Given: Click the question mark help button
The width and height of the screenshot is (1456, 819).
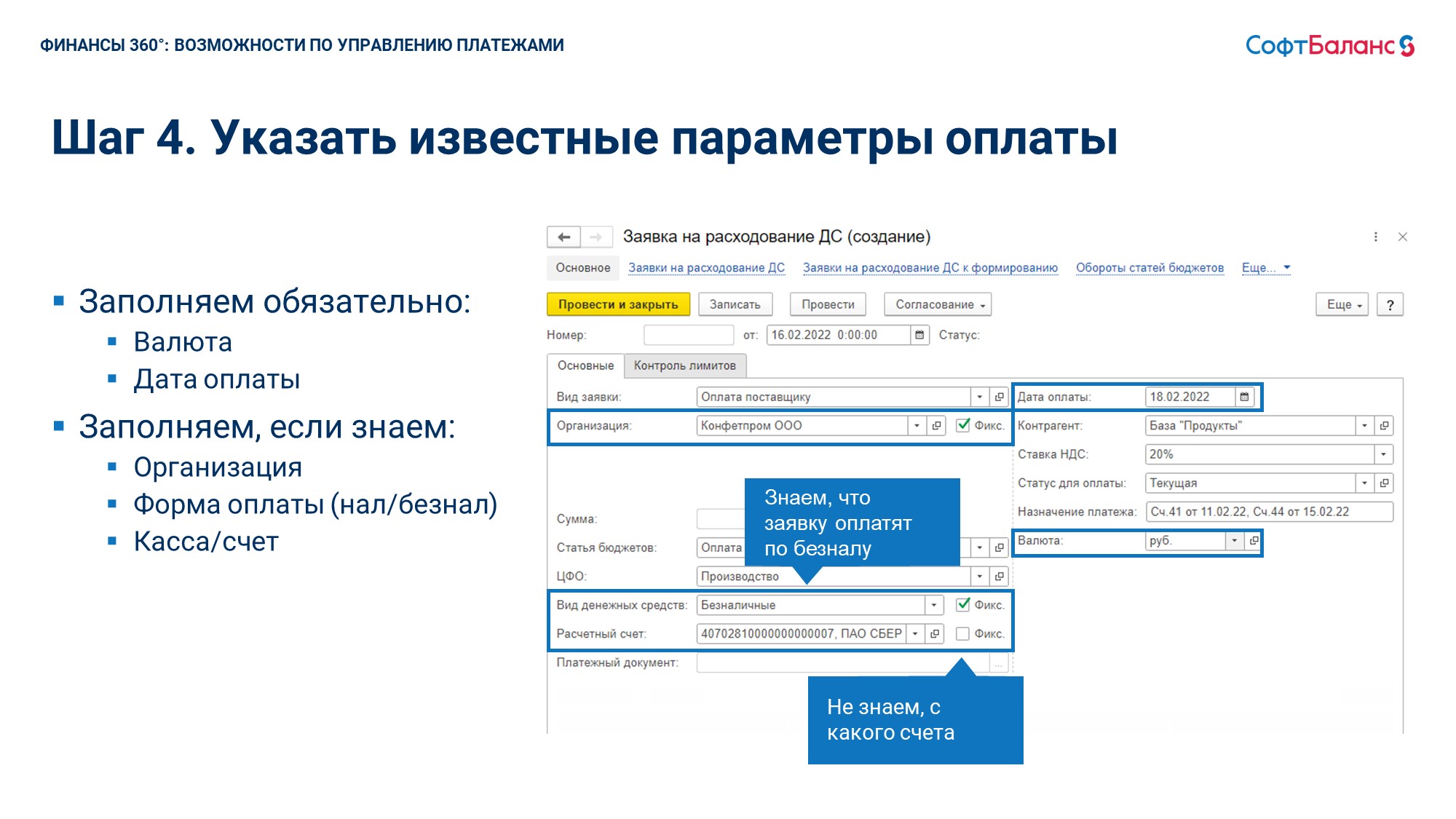Looking at the screenshot, I should click(1390, 305).
